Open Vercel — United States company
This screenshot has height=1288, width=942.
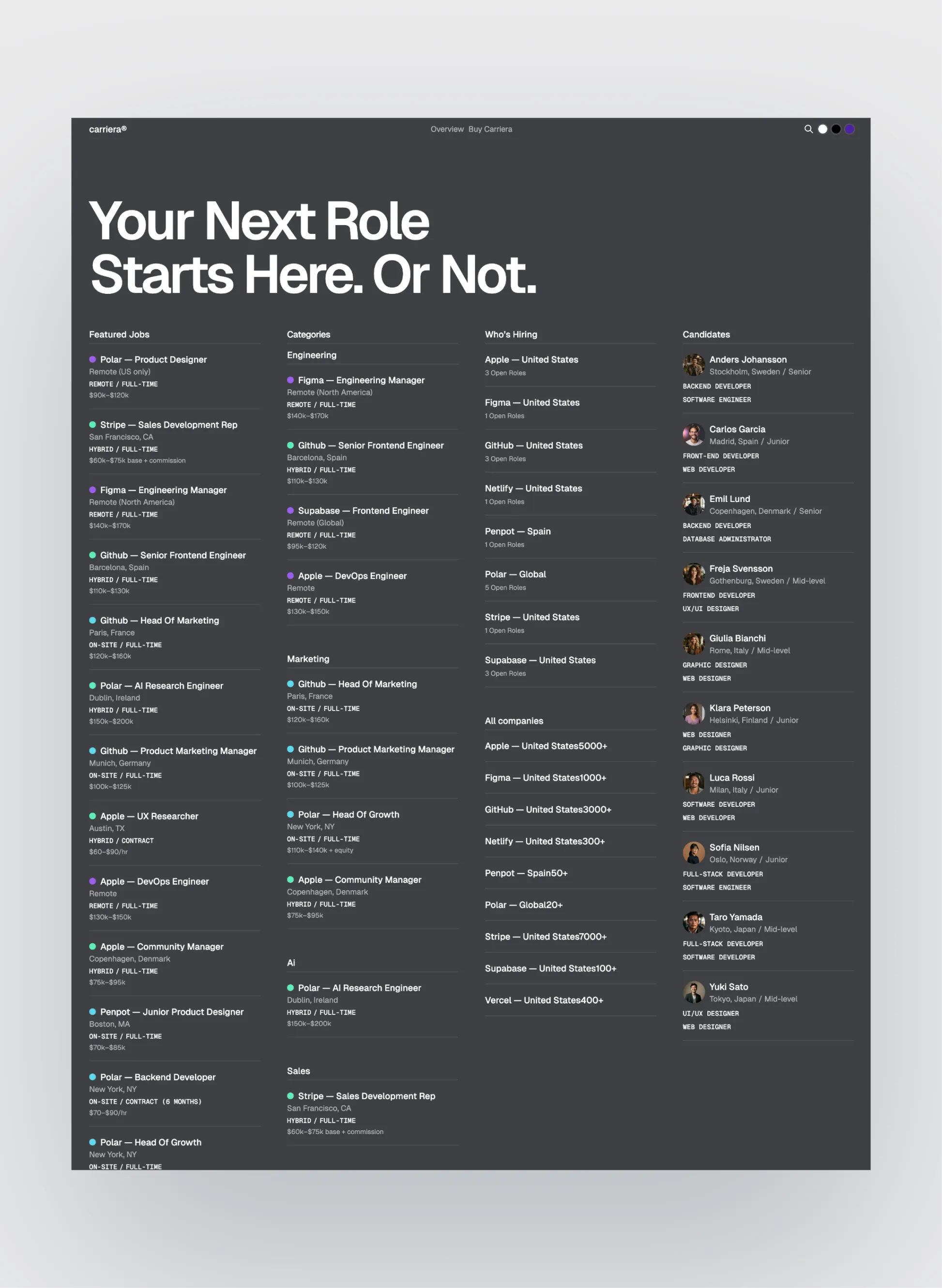544,1000
